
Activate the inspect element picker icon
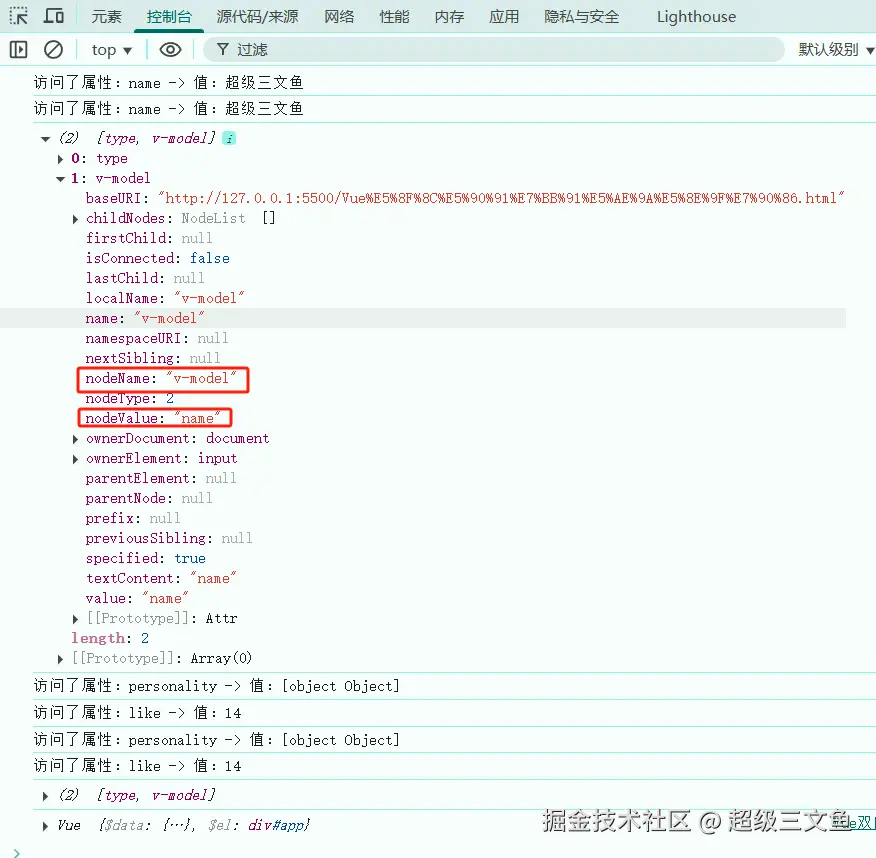coord(18,16)
